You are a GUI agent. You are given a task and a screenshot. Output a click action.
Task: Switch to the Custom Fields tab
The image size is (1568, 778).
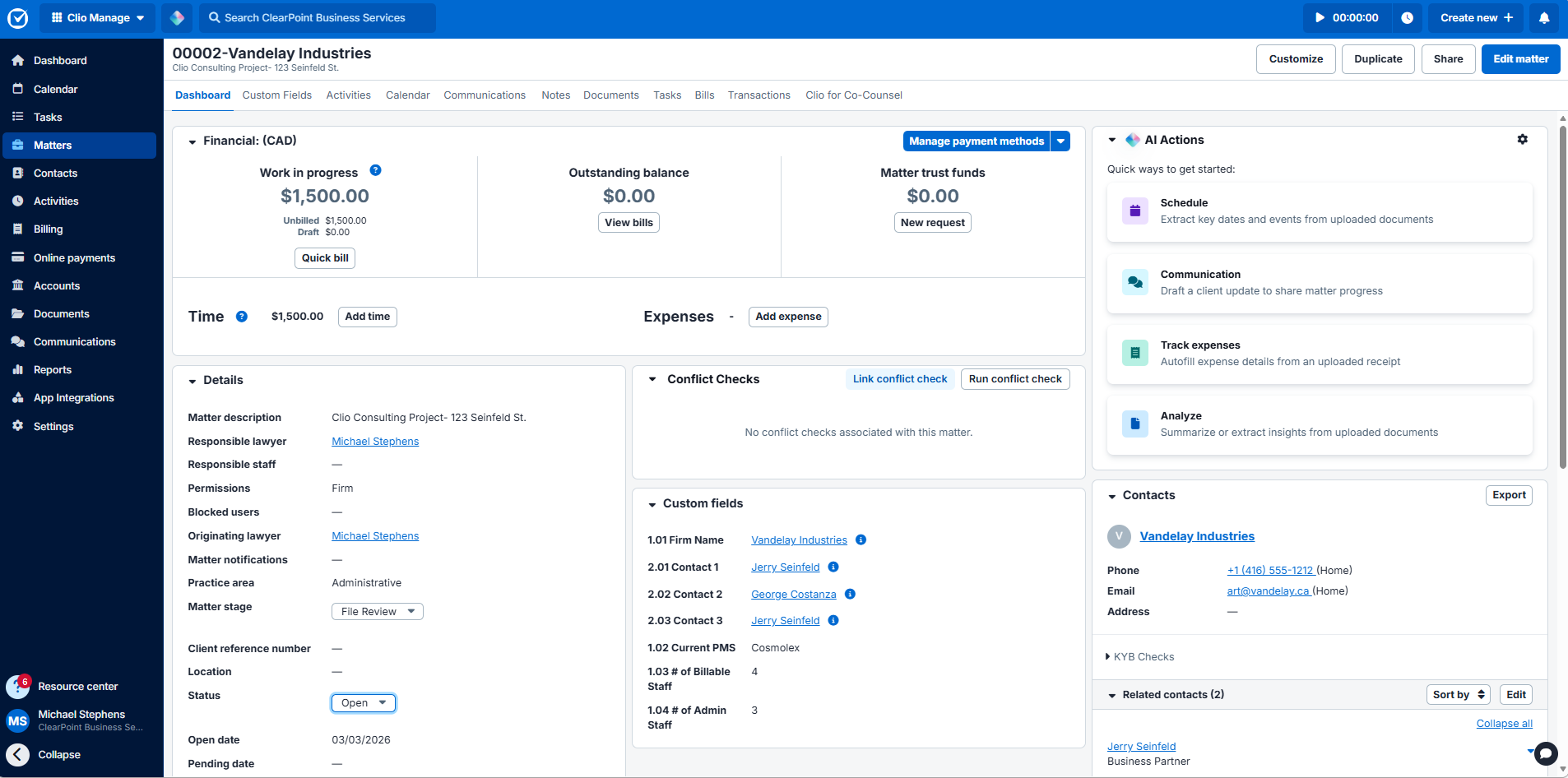277,95
